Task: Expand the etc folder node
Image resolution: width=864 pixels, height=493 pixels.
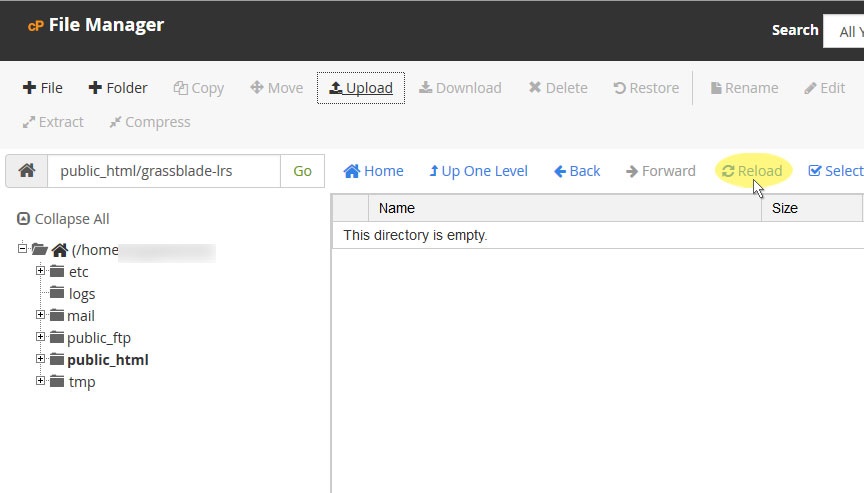Action: pyautogui.click(x=41, y=271)
